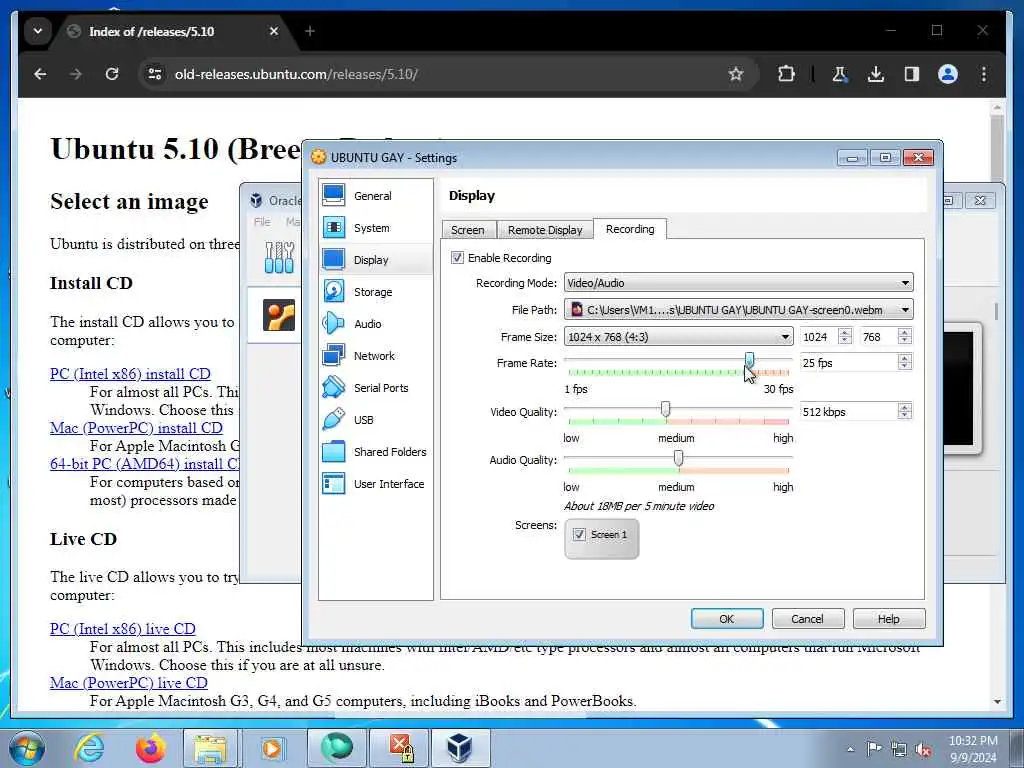The width and height of the screenshot is (1024, 768).
Task: View site information icon in address bar
Action: [x=155, y=74]
